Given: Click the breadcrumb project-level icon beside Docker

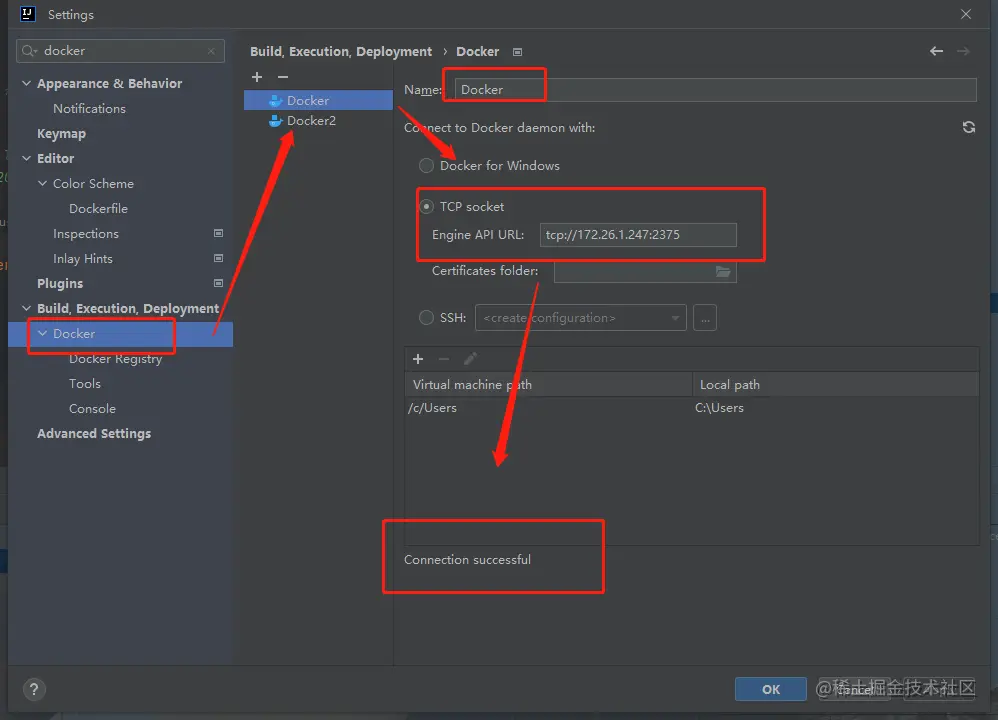Looking at the screenshot, I should tap(517, 52).
